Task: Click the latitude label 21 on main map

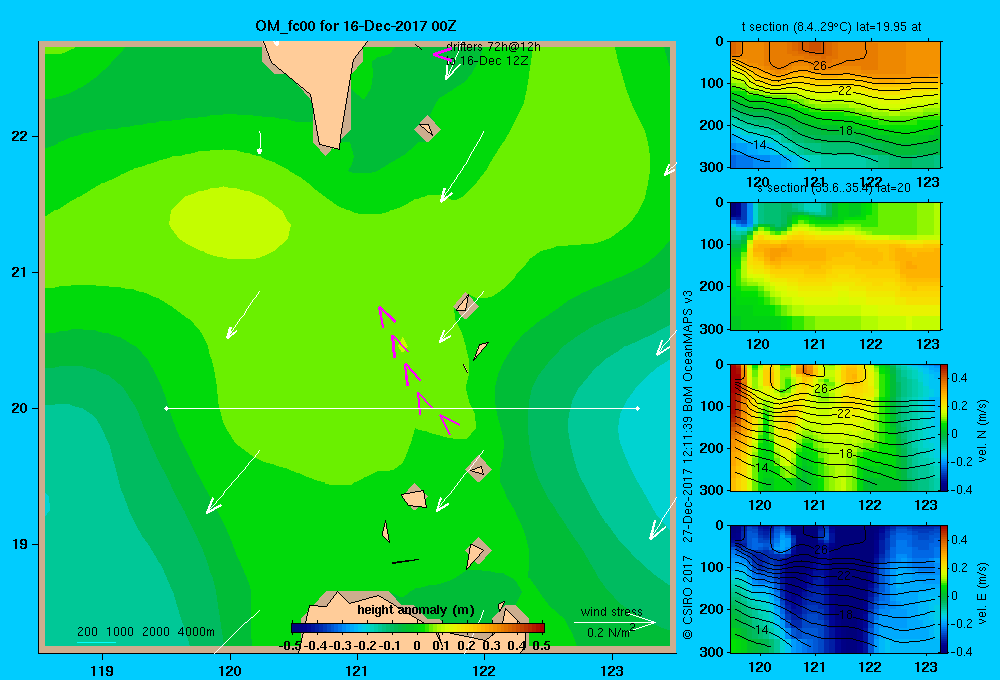Action: click(x=20, y=272)
